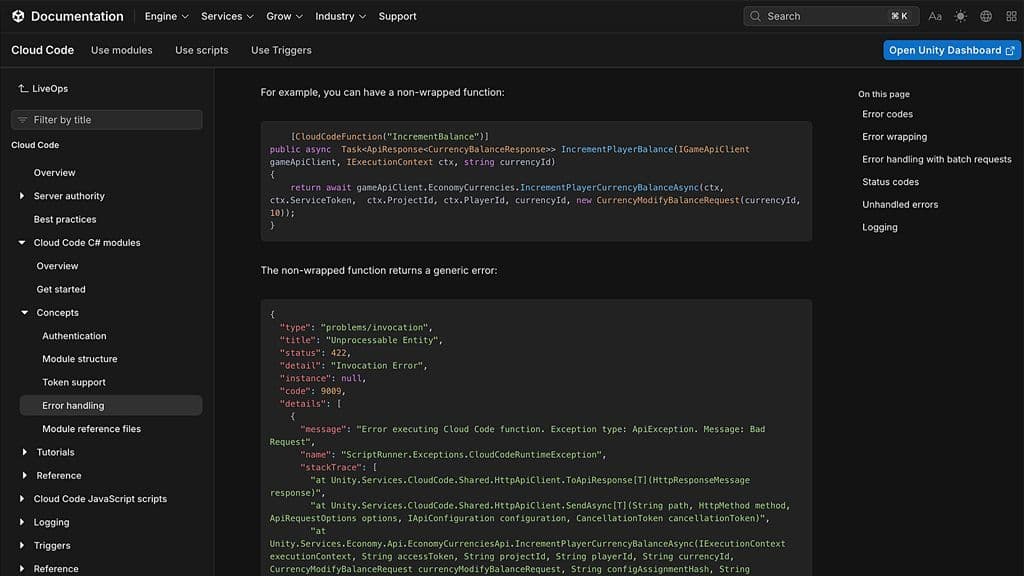Viewport: 1024px width, 576px height.
Task: Open text size settings via the Aa icon
Action: coord(935,16)
